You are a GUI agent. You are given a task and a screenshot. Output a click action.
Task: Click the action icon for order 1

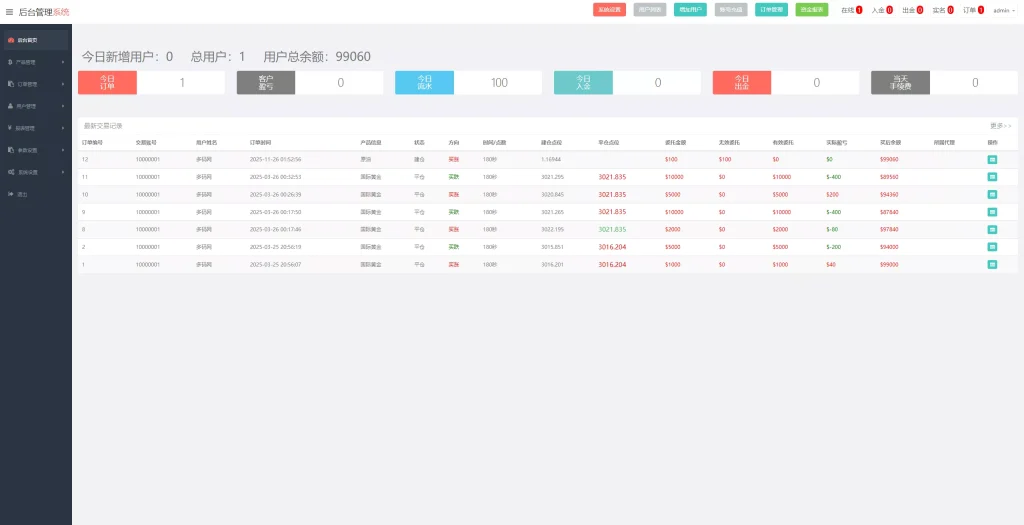point(992,264)
